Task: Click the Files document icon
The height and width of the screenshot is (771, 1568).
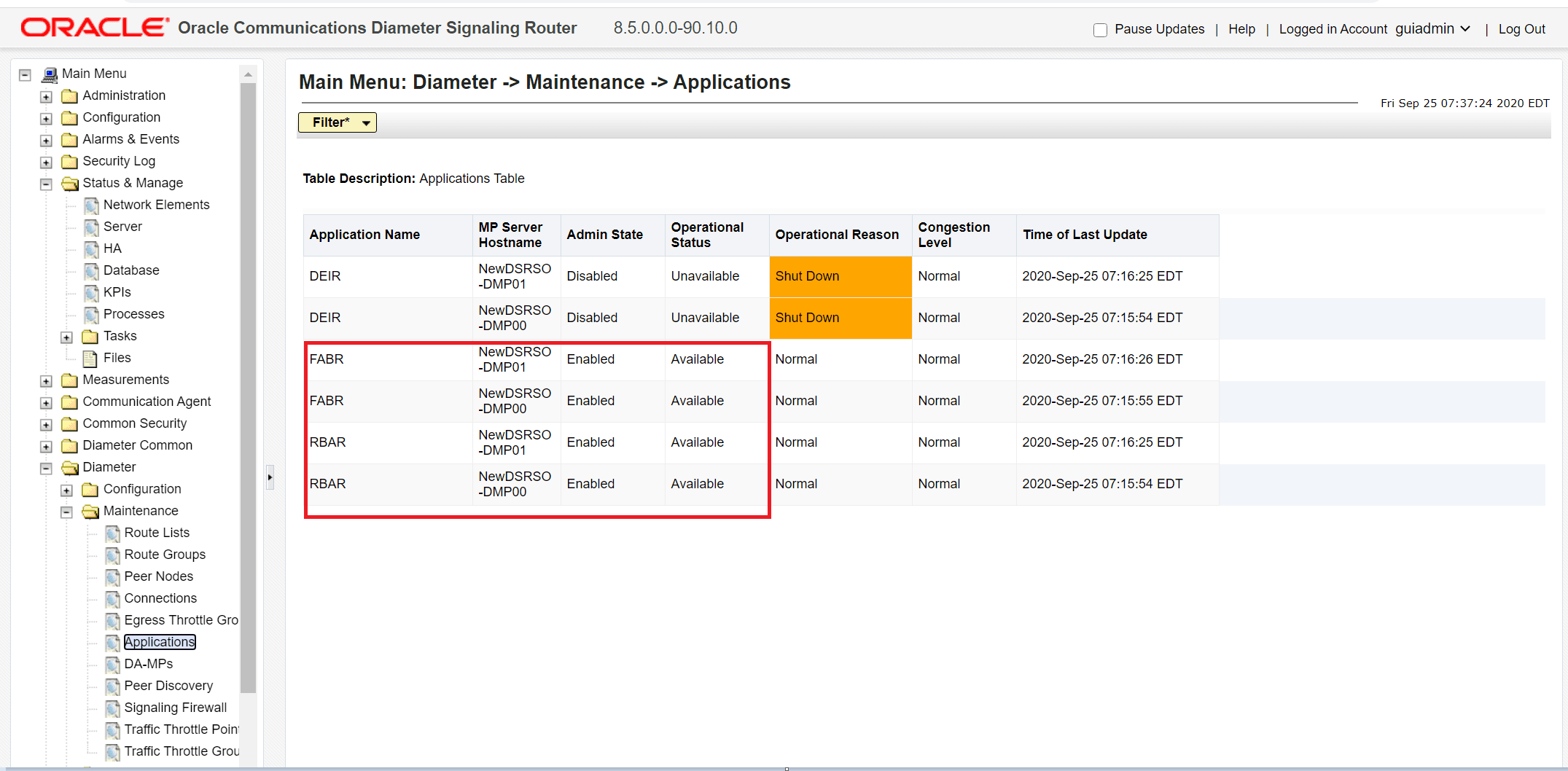Action: 90,359
